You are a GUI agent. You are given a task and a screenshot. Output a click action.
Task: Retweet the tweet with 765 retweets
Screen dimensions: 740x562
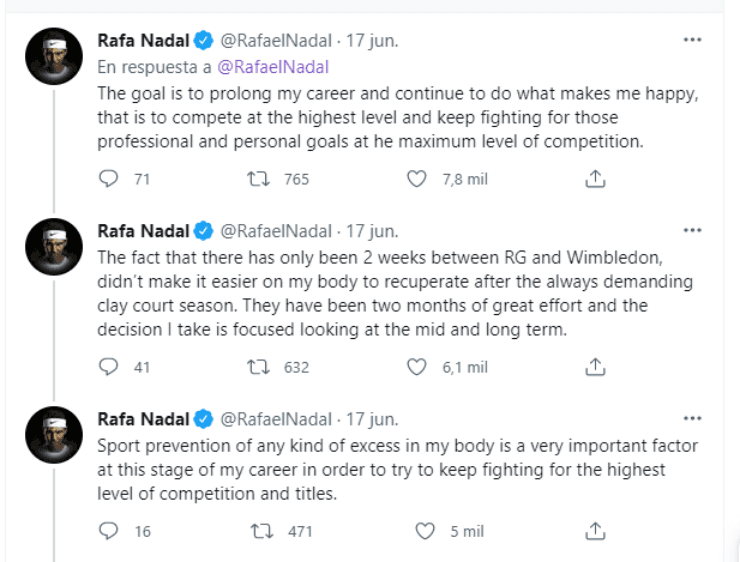(x=258, y=179)
